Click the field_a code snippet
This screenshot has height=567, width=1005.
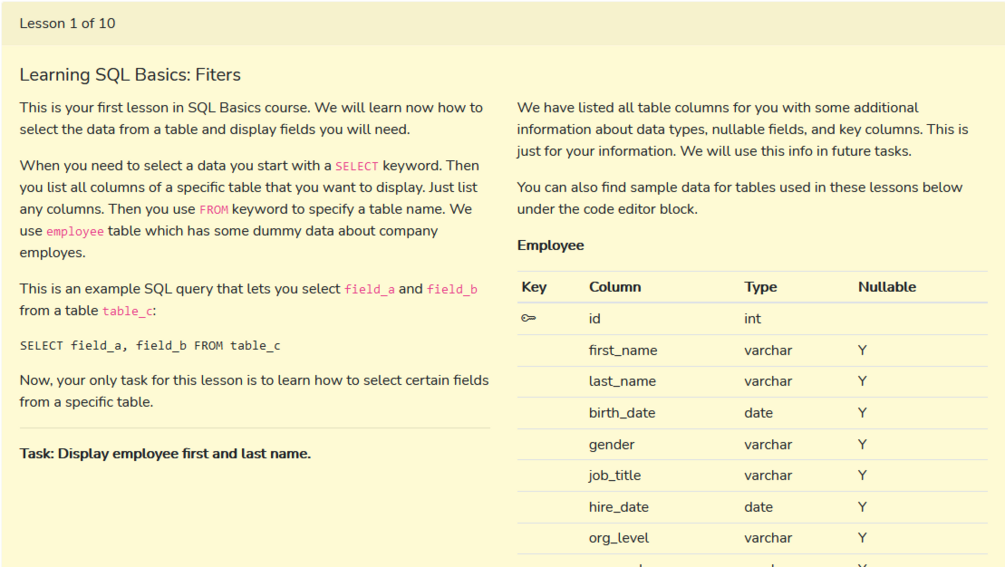369,290
